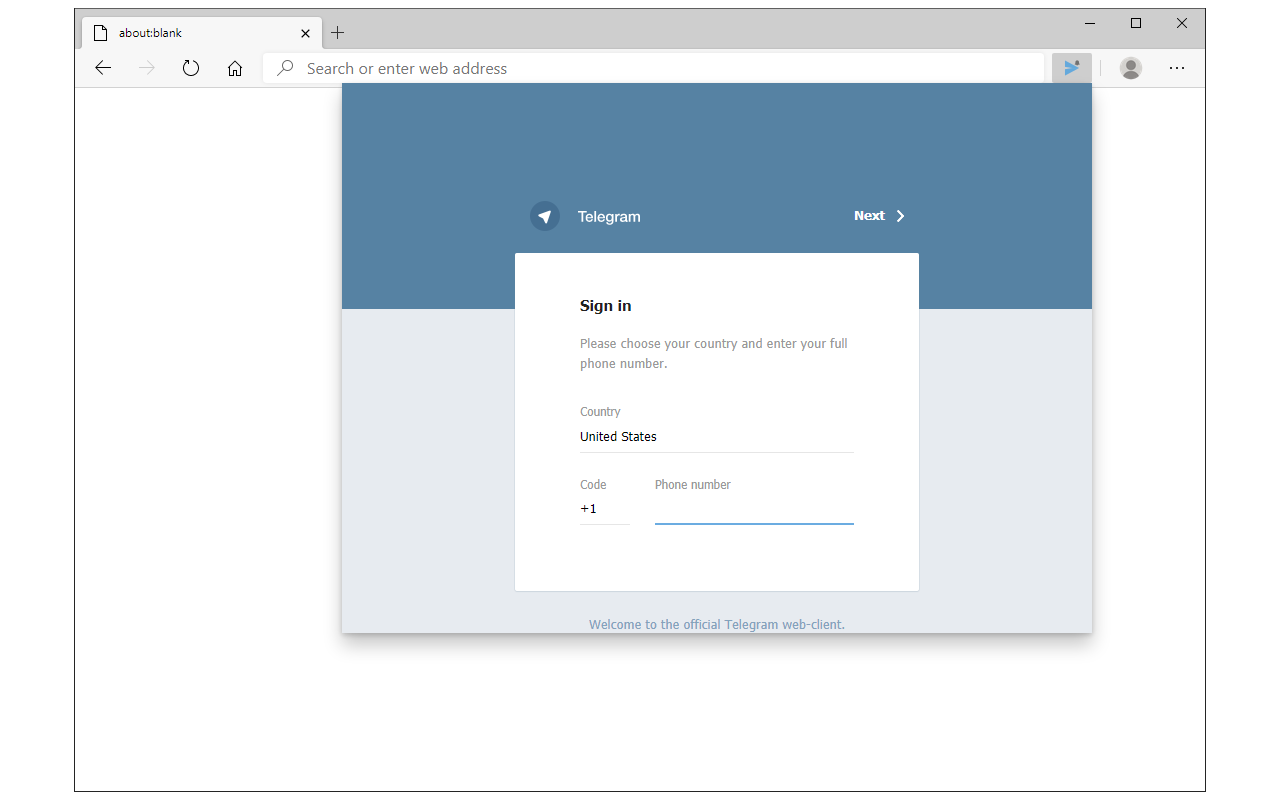Click the Telegram paper plane logo
This screenshot has width=1280, height=800.
click(x=545, y=216)
